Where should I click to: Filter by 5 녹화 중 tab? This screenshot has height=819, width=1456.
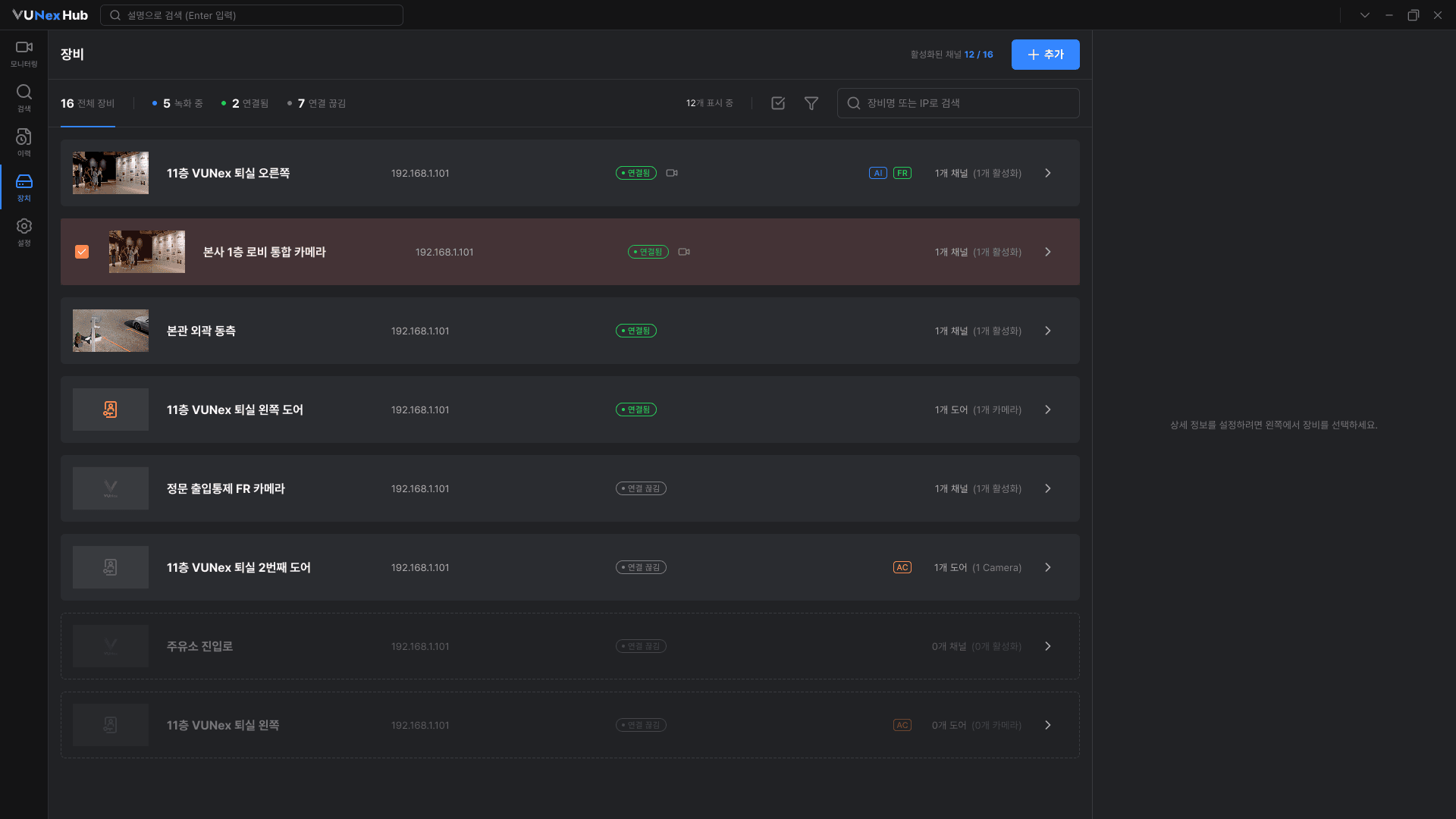coord(177,103)
